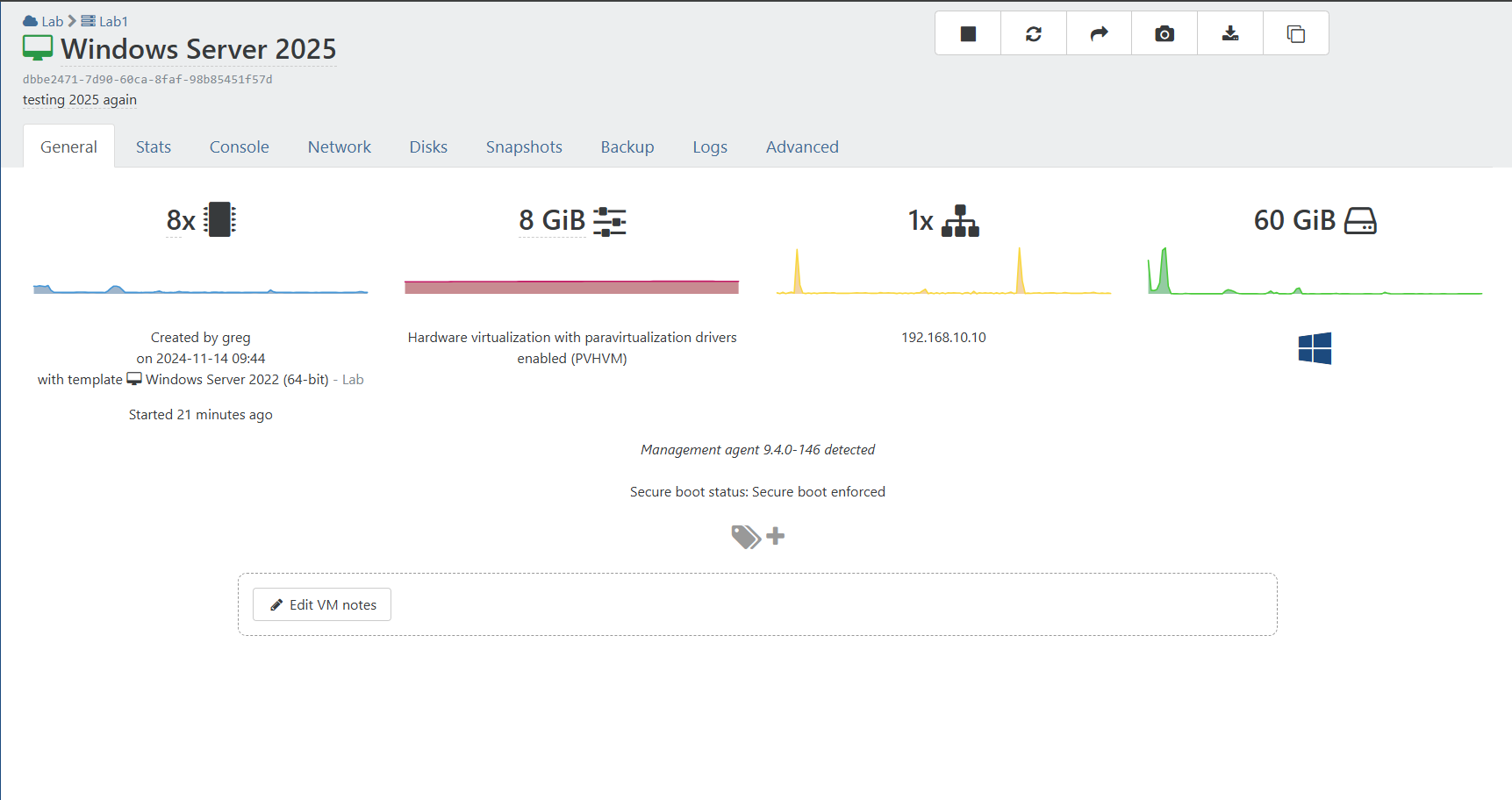Click the hard drive disk icon
The height and width of the screenshot is (800, 1512).
click(x=1360, y=221)
